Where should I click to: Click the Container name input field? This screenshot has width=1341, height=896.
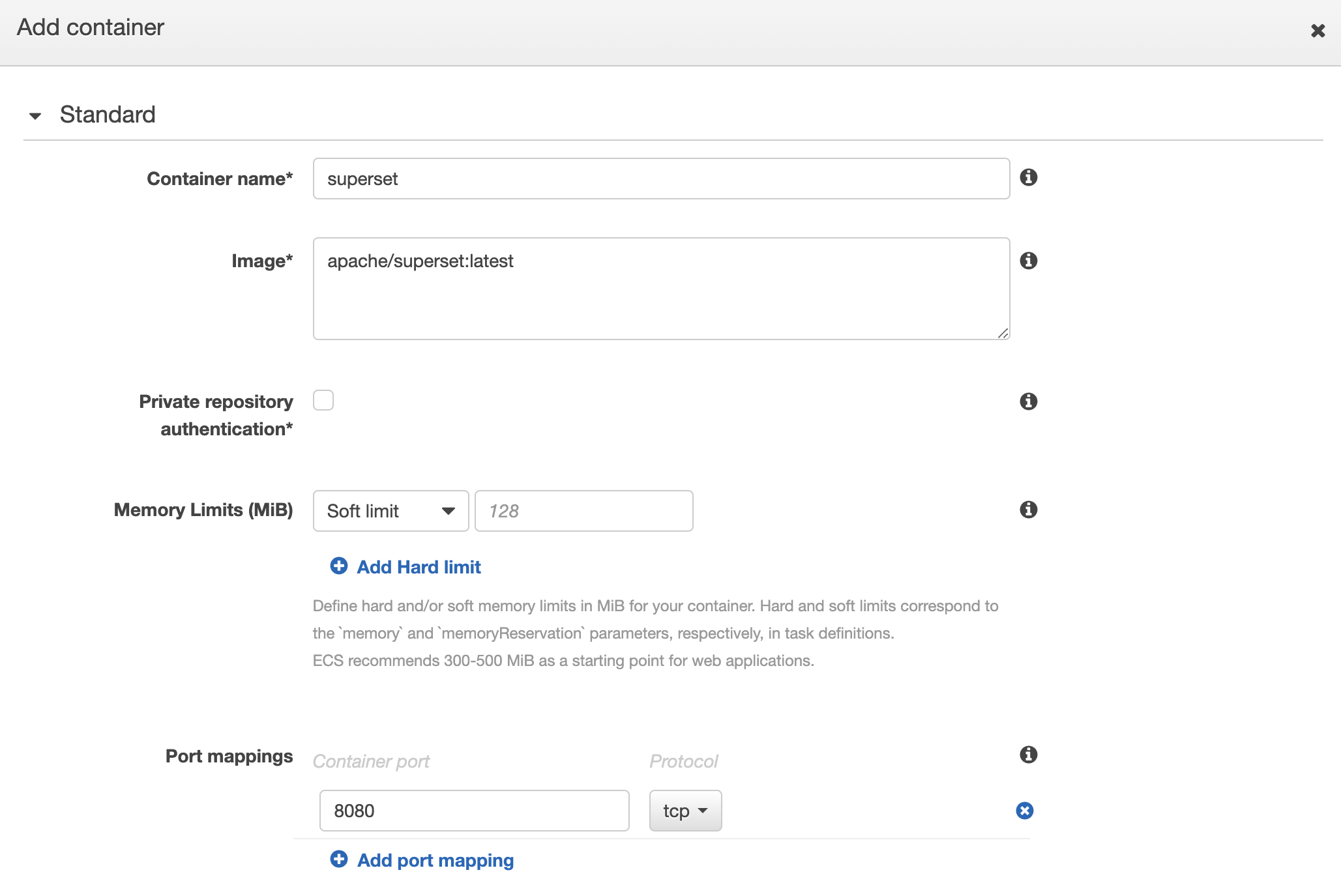pos(661,179)
